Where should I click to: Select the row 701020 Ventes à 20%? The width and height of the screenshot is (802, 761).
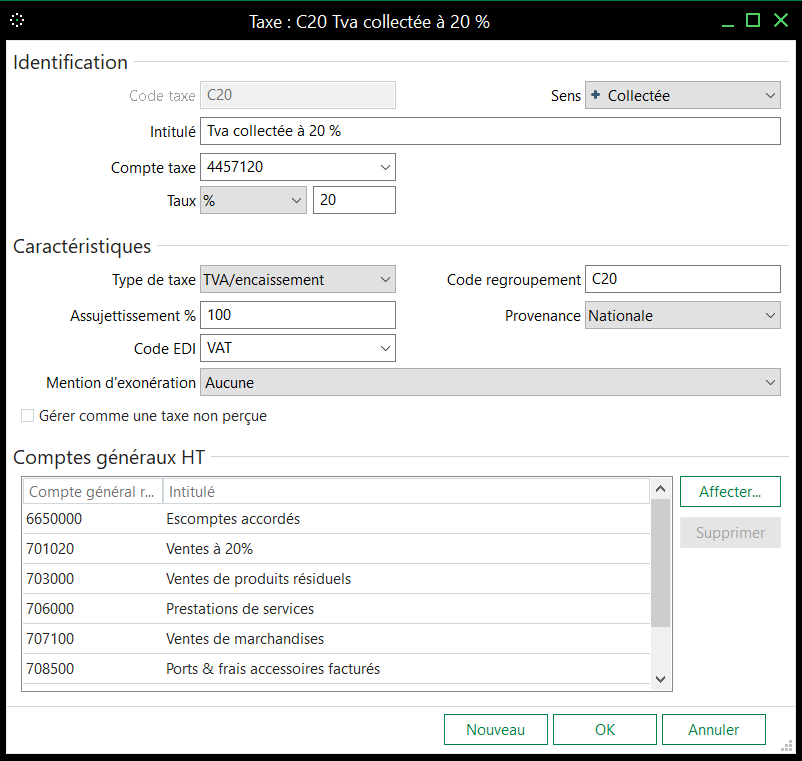tap(336, 549)
